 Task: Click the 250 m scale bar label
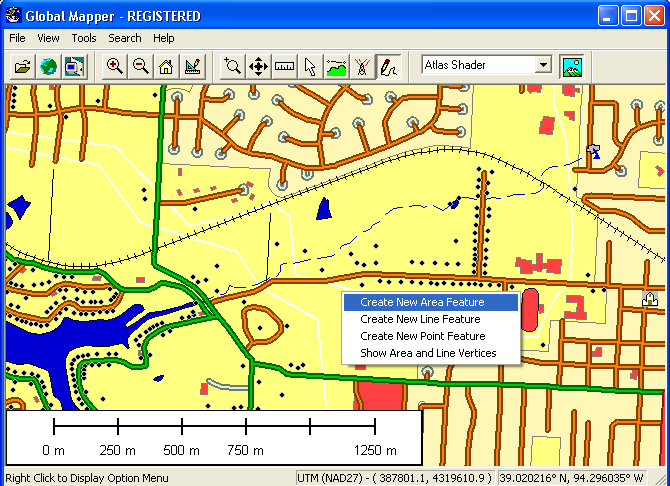118,450
